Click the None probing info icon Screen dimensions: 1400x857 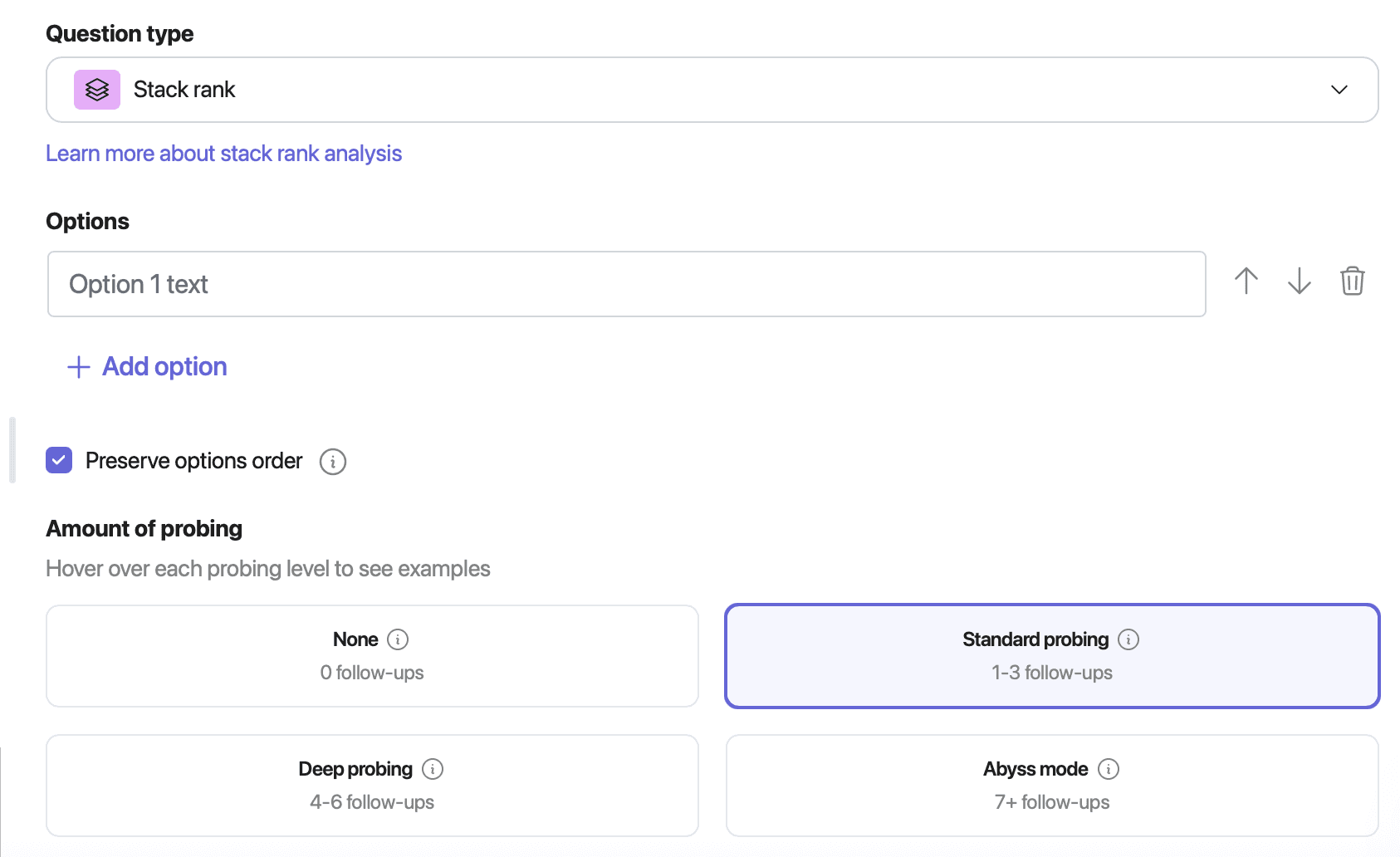coord(399,639)
